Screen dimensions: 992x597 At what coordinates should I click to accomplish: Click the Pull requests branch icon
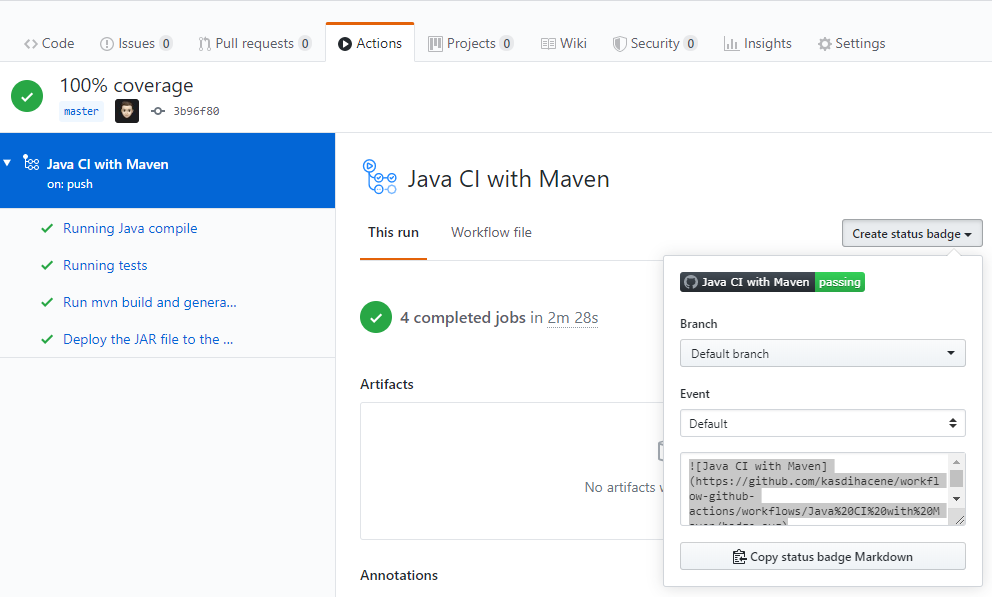pyautogui.click(x=204, y=44)
